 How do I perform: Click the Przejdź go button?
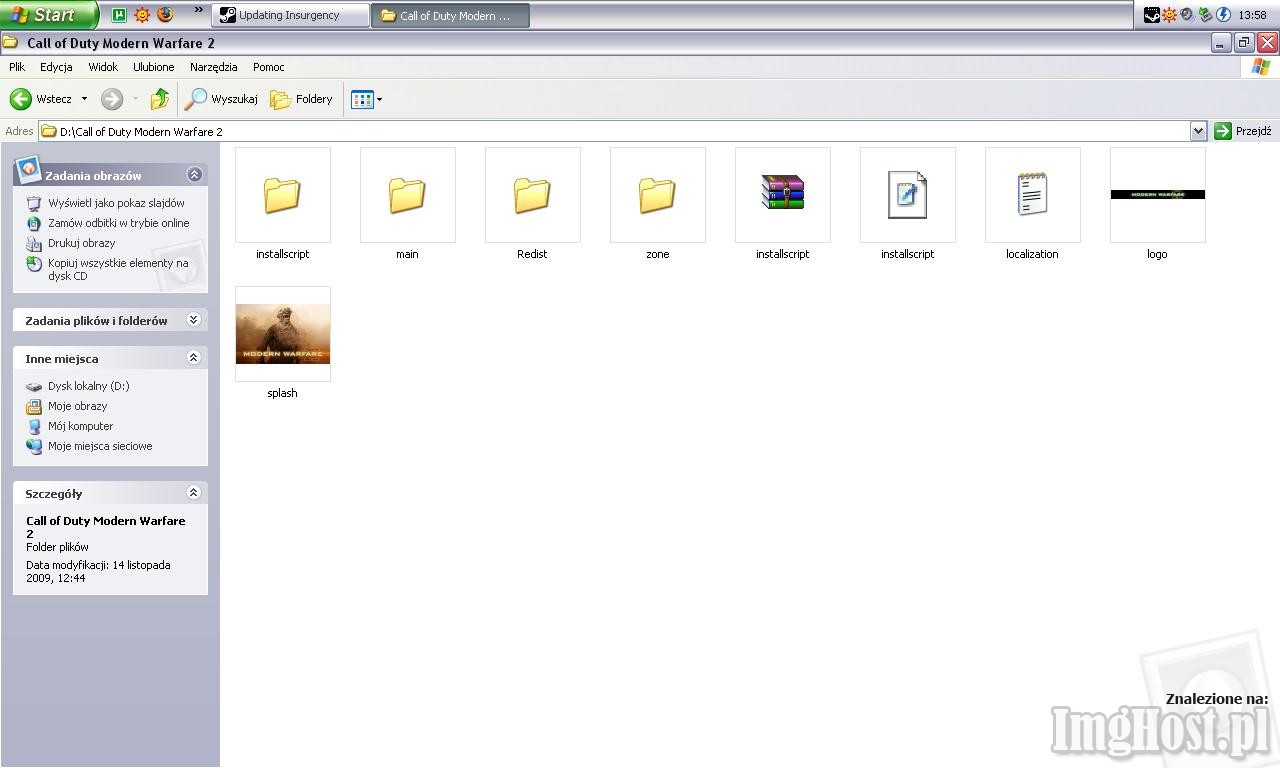point(1243,131)
